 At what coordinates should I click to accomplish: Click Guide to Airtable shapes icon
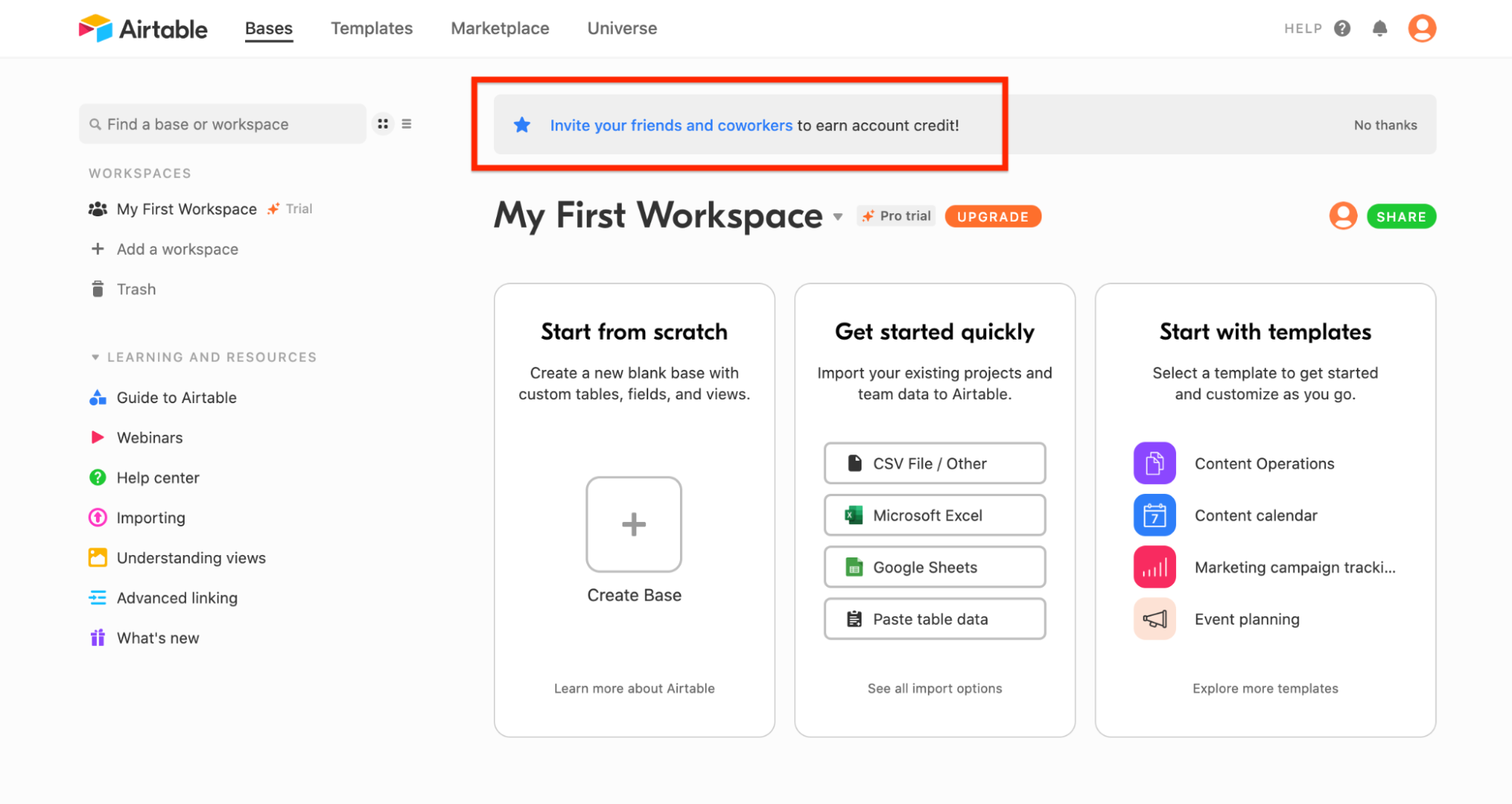(98, 397)
